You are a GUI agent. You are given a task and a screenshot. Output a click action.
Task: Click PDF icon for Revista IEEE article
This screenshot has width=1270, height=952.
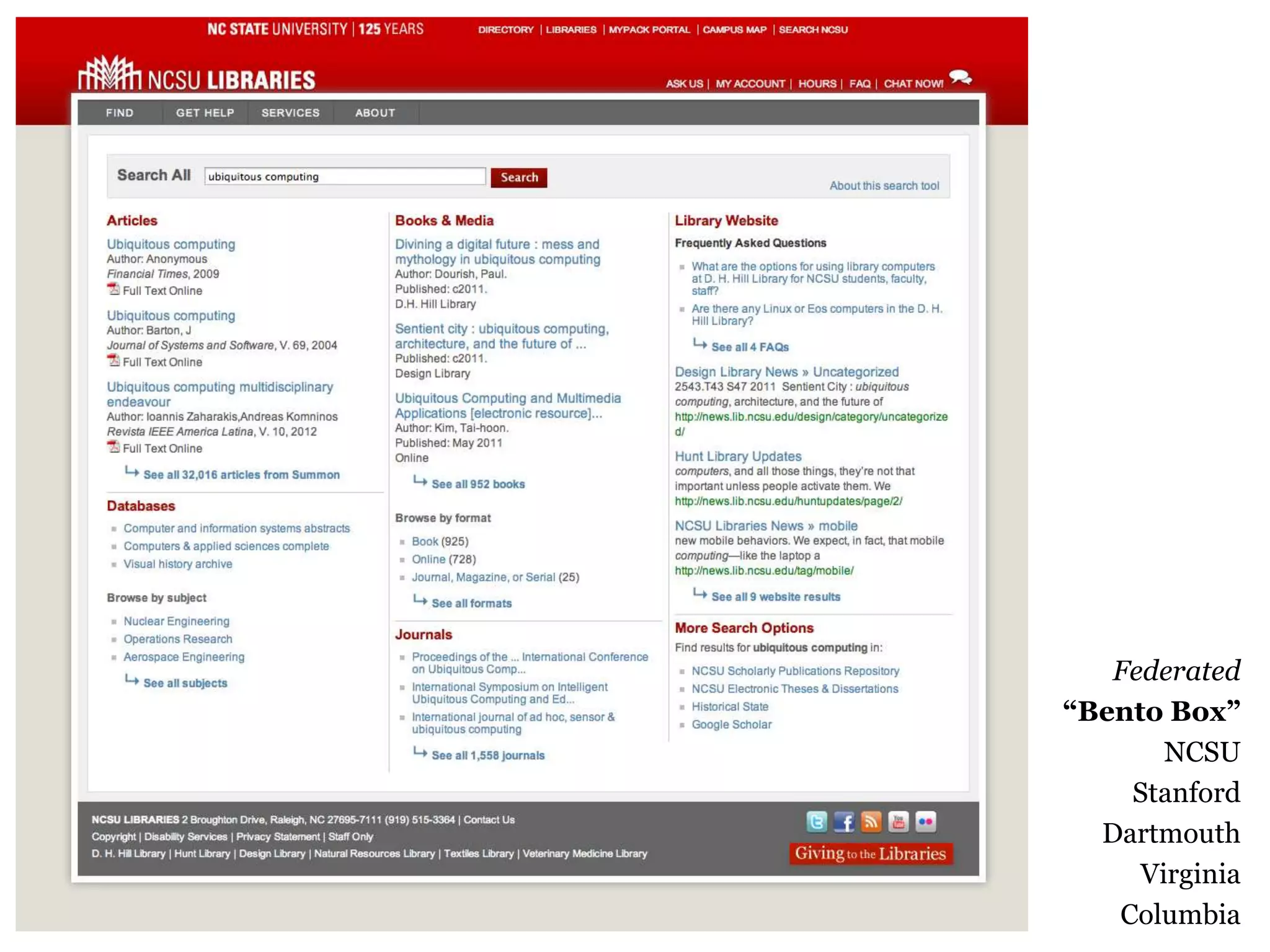point(113,446)
